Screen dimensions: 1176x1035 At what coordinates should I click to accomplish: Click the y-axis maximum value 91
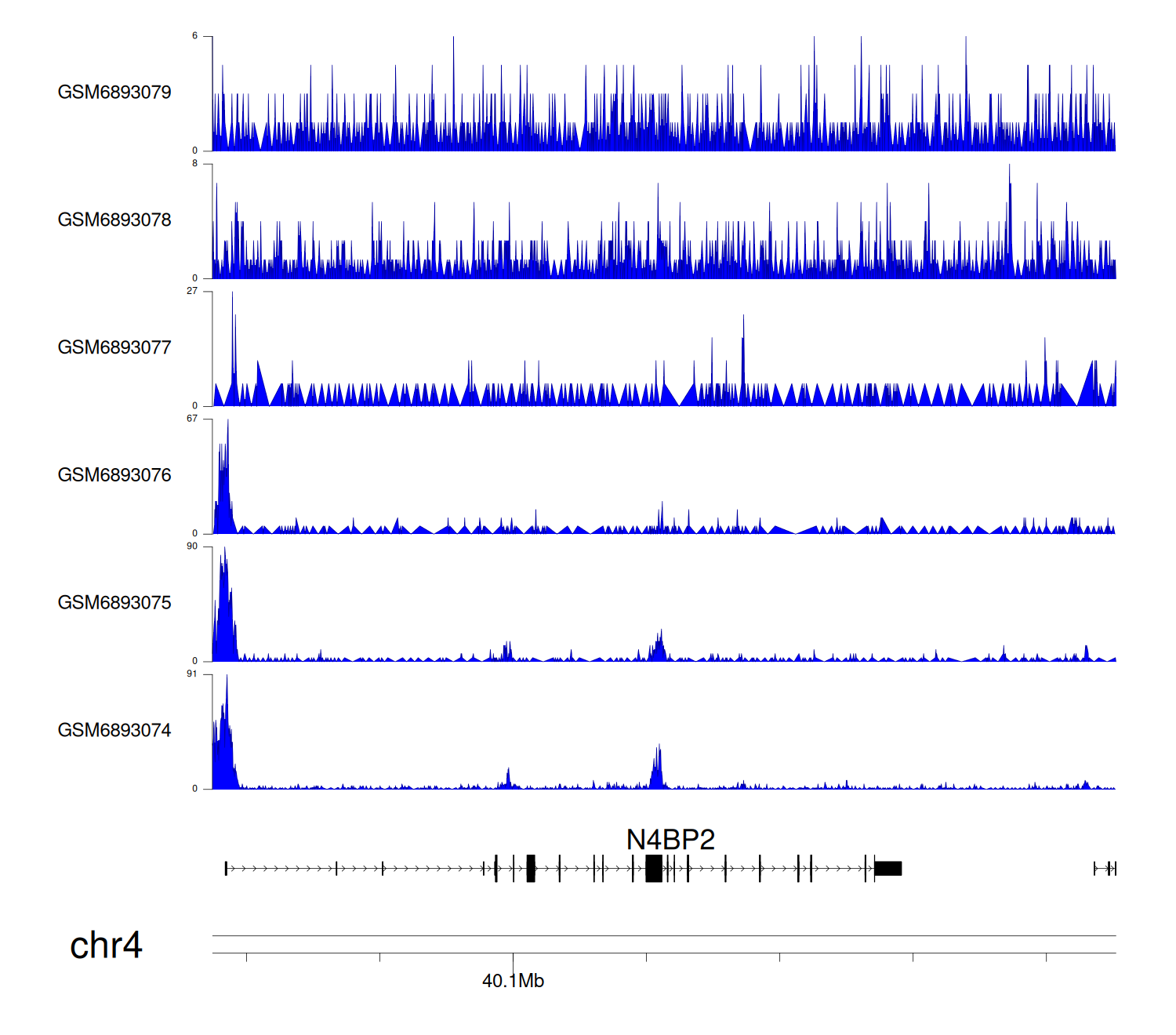[x=192, y=674]
